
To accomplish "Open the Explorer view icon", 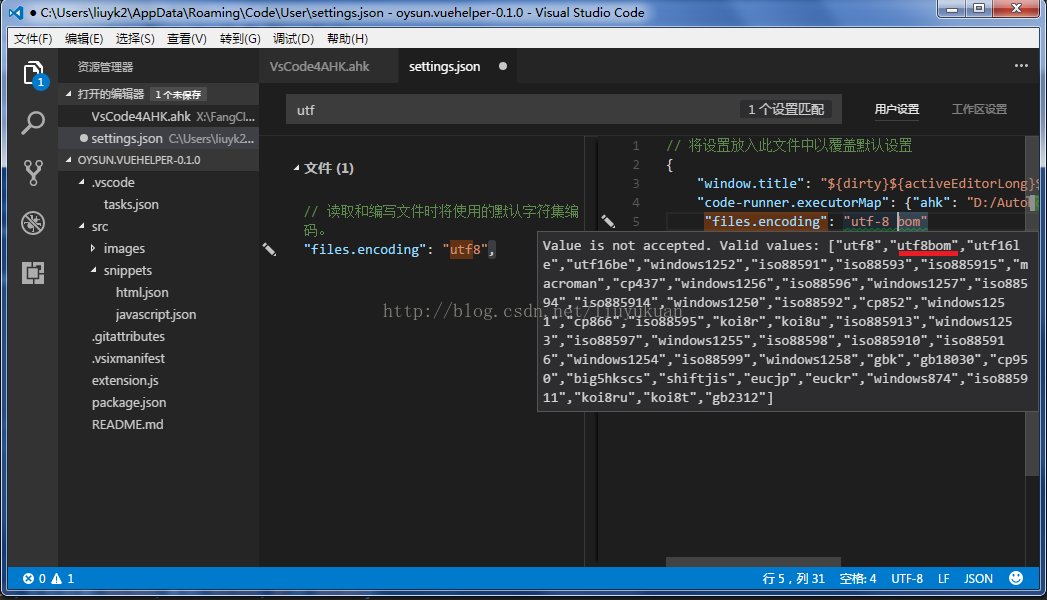I will 33,73.
